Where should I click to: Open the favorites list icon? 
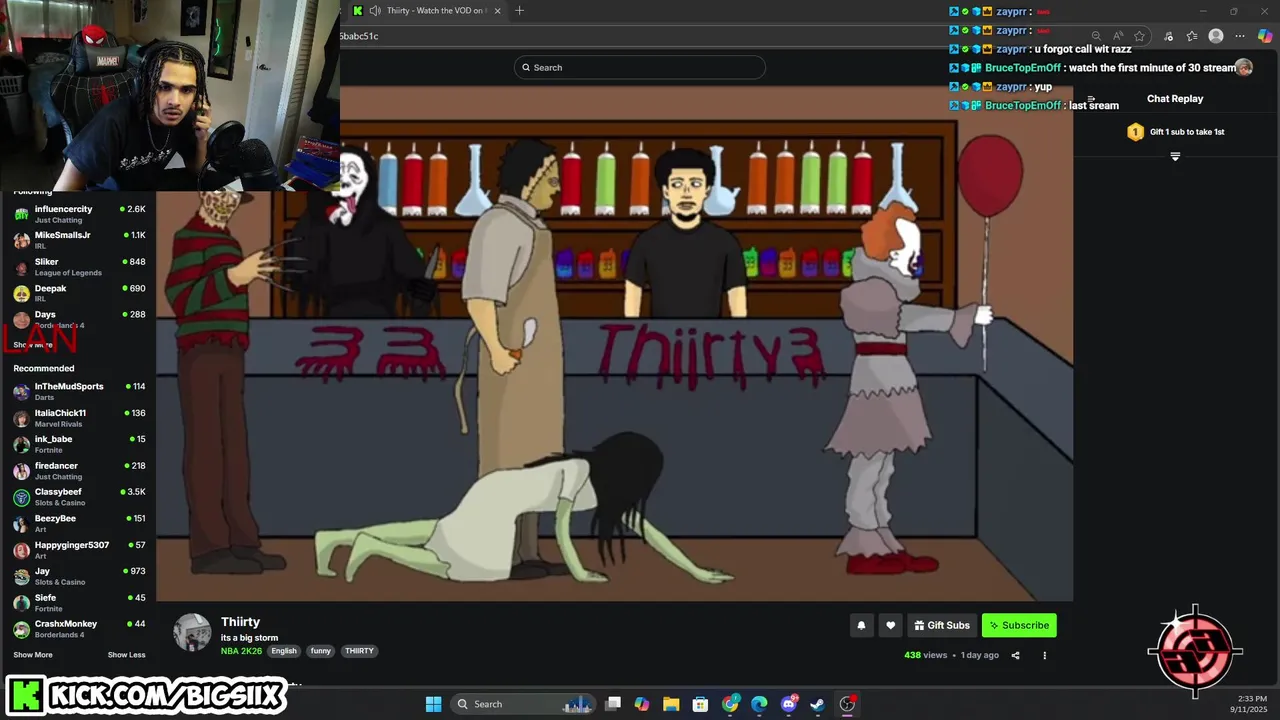pos(1192,36)
